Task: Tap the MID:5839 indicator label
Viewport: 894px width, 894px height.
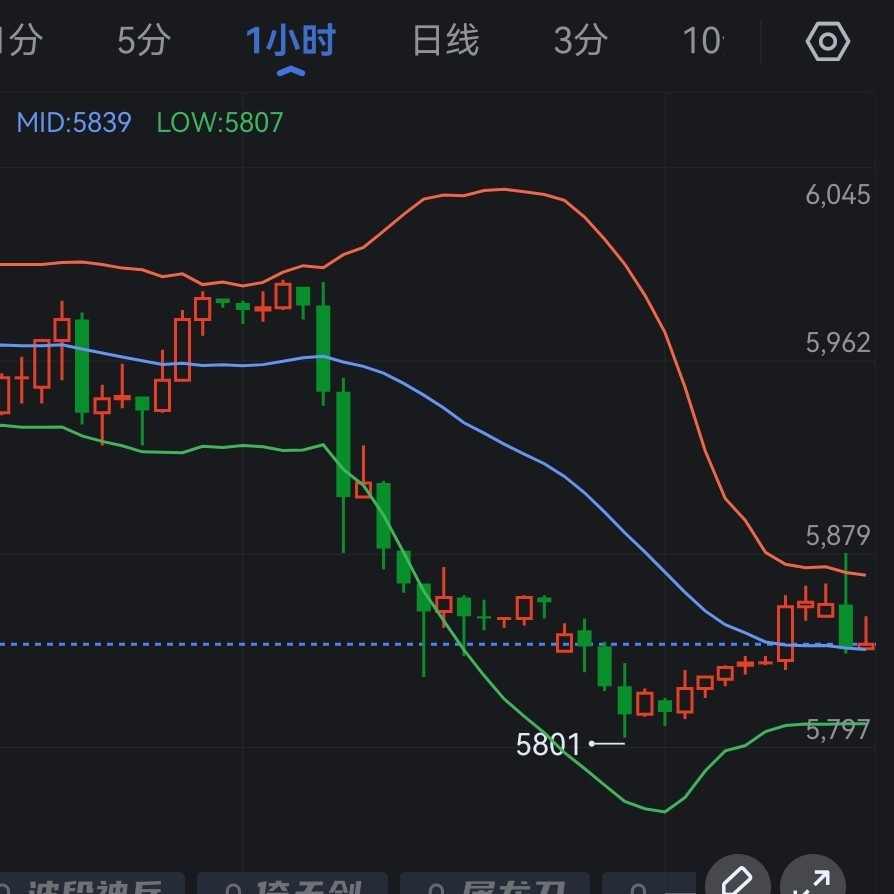Action: click(x=74, y=123)
